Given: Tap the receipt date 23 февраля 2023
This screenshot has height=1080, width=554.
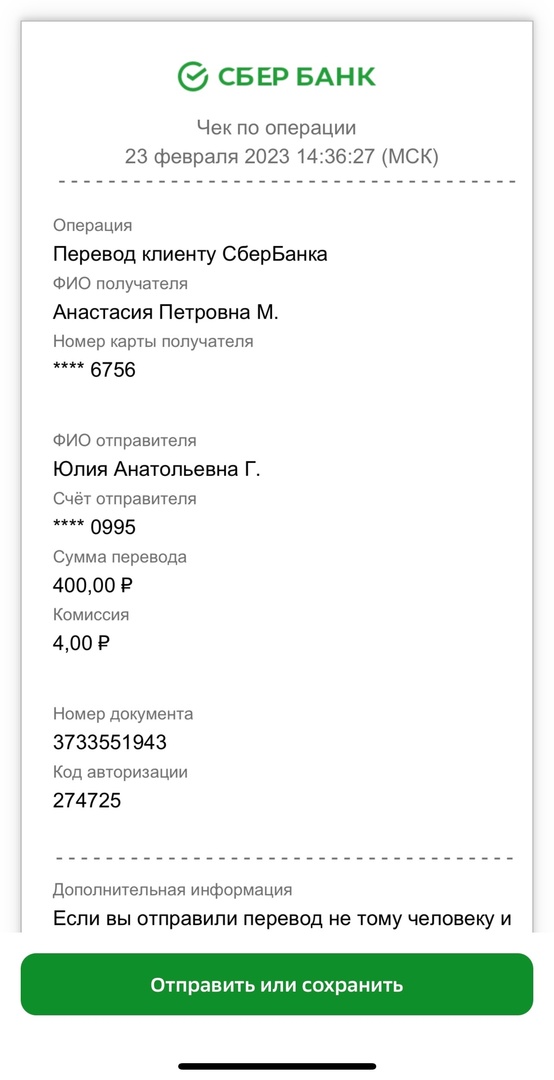Looking at the screenshot, I should click(x=207, y=156).
